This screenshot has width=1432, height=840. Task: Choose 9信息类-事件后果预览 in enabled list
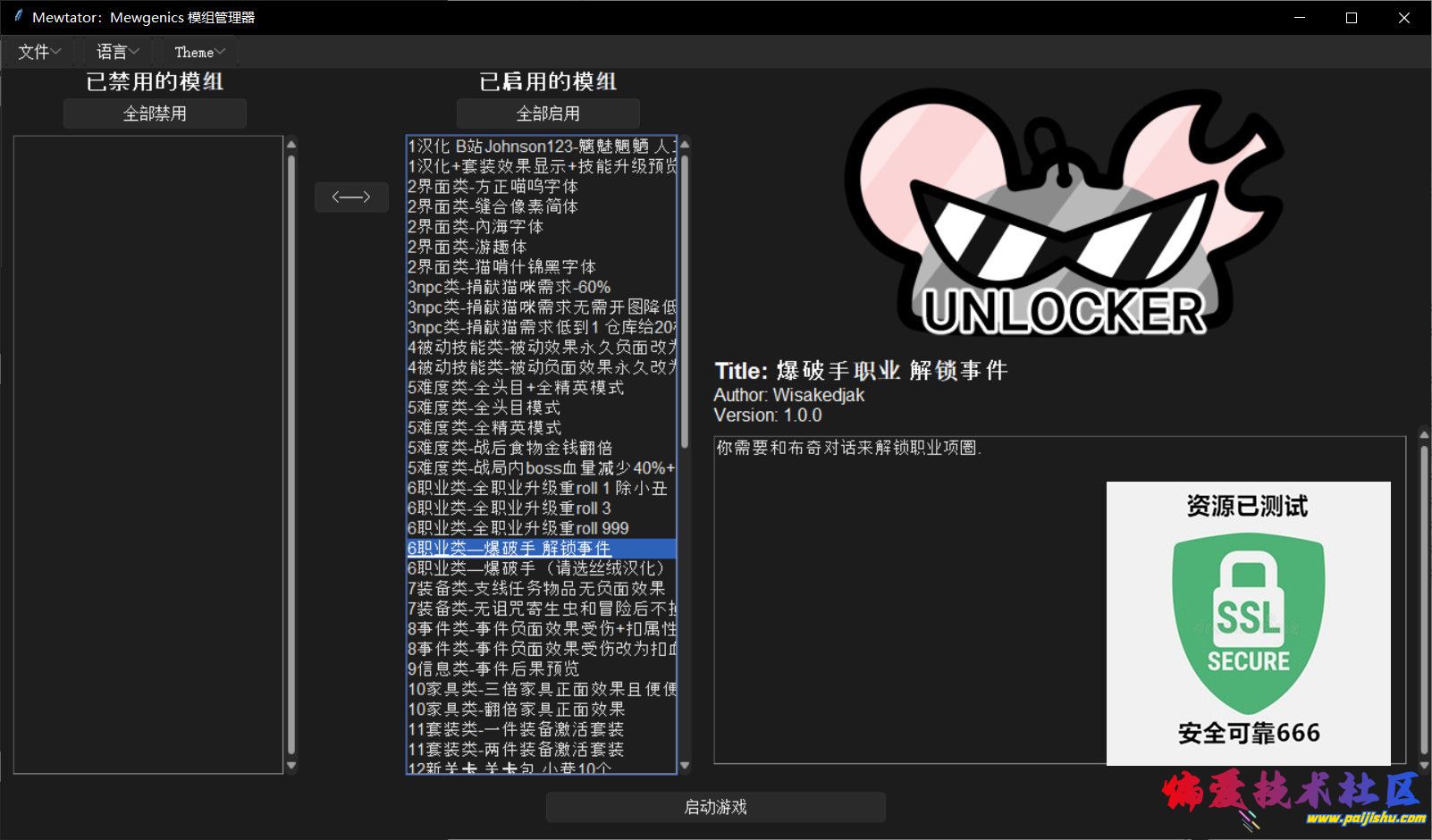[x=493, y=668]
